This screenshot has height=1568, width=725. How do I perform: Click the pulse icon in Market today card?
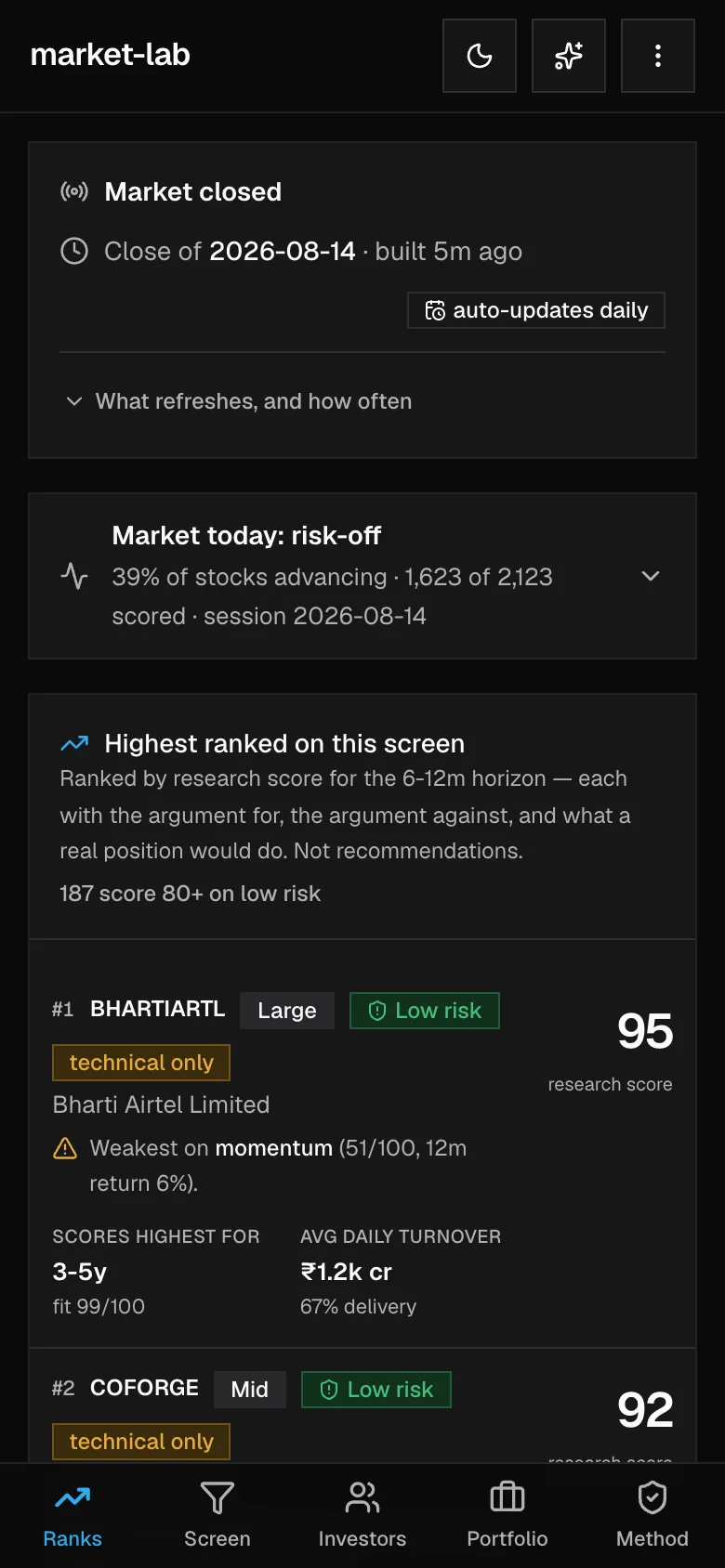74,576
